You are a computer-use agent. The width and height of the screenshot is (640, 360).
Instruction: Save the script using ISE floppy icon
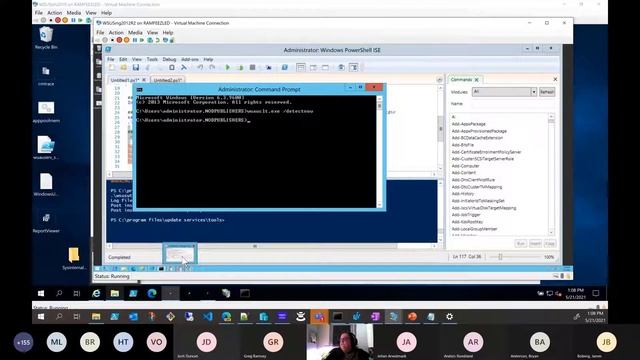[136, 67]
